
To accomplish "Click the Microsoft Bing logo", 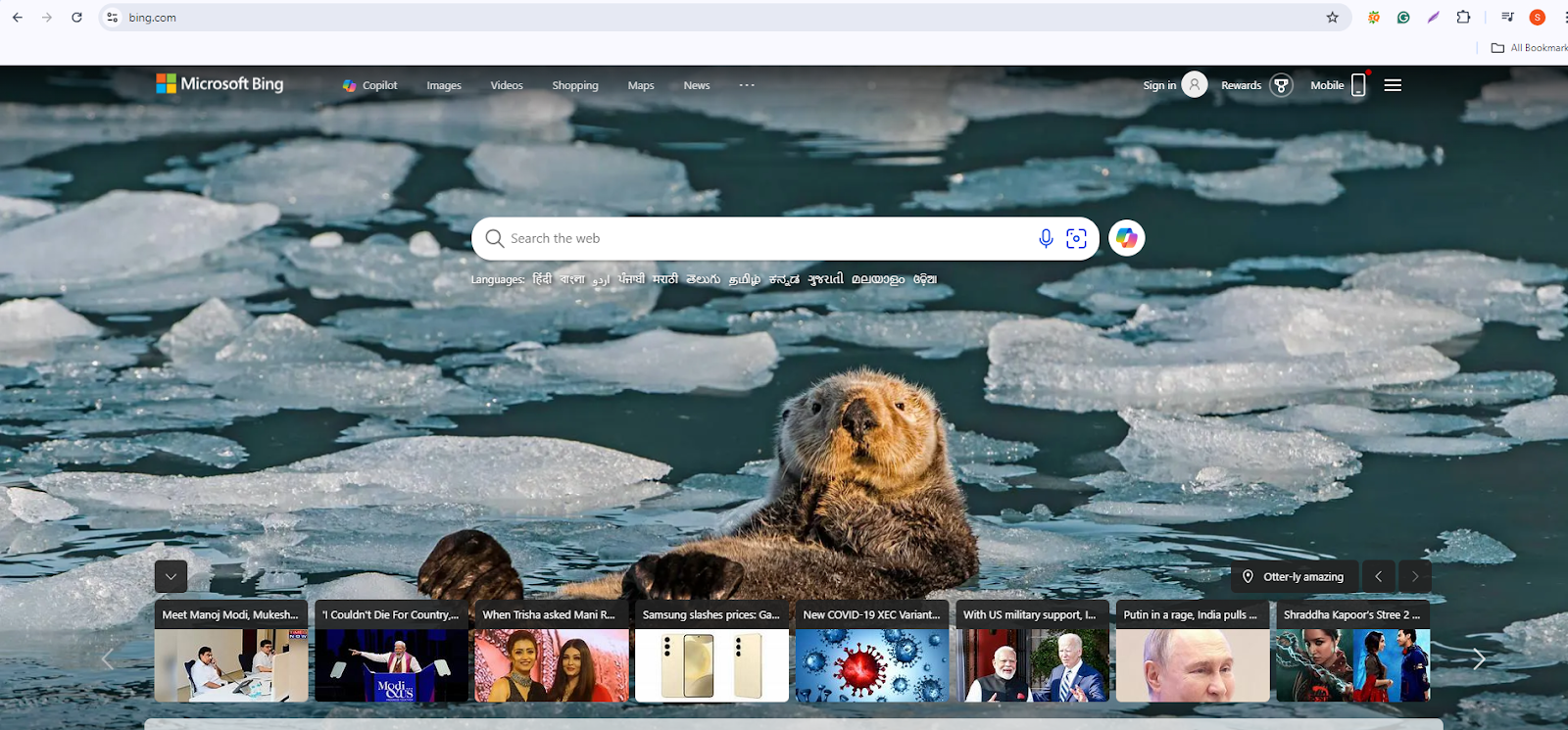I will [x=220, y=84].
